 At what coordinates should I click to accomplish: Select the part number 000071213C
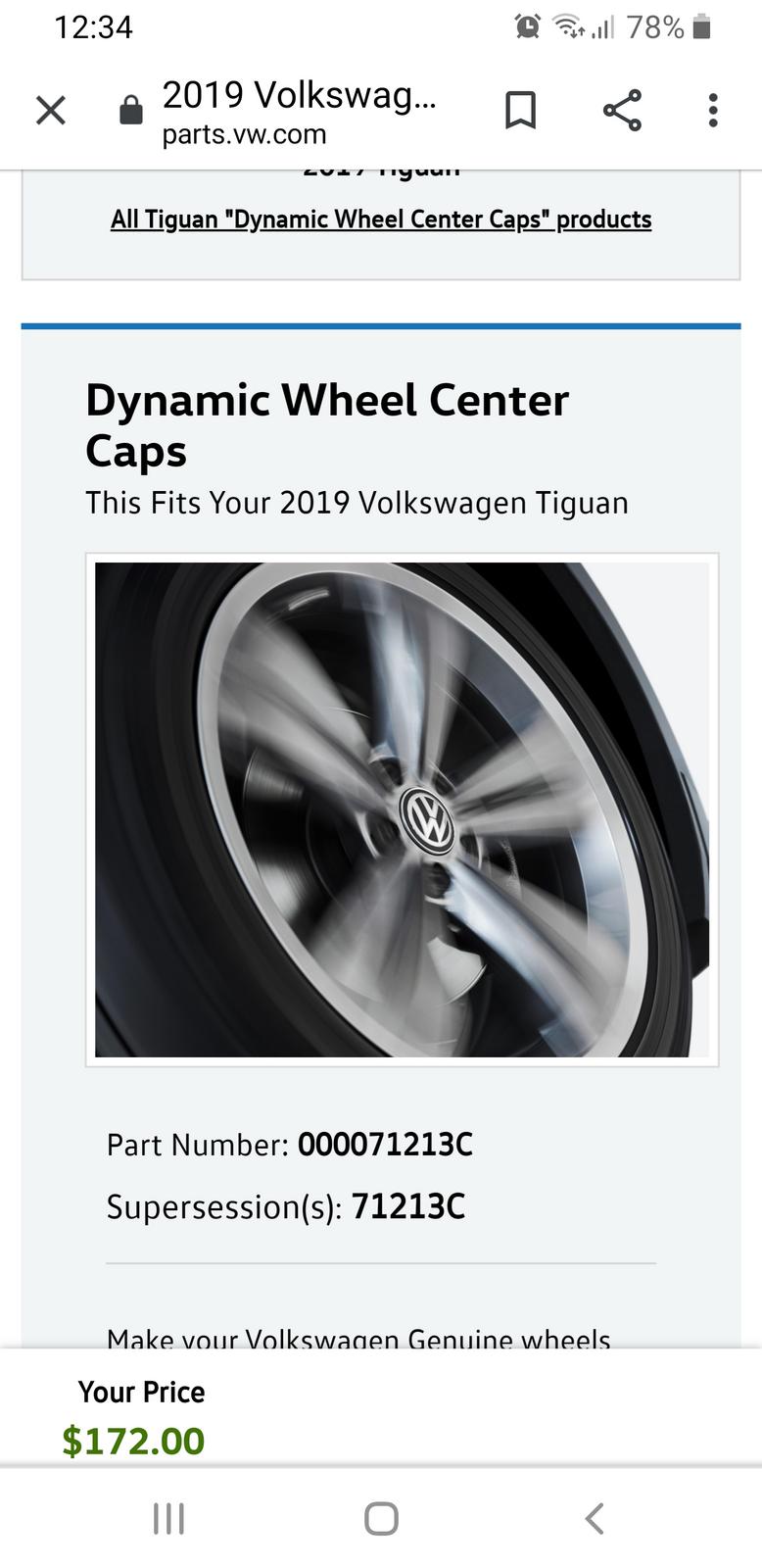(385, 1145)
